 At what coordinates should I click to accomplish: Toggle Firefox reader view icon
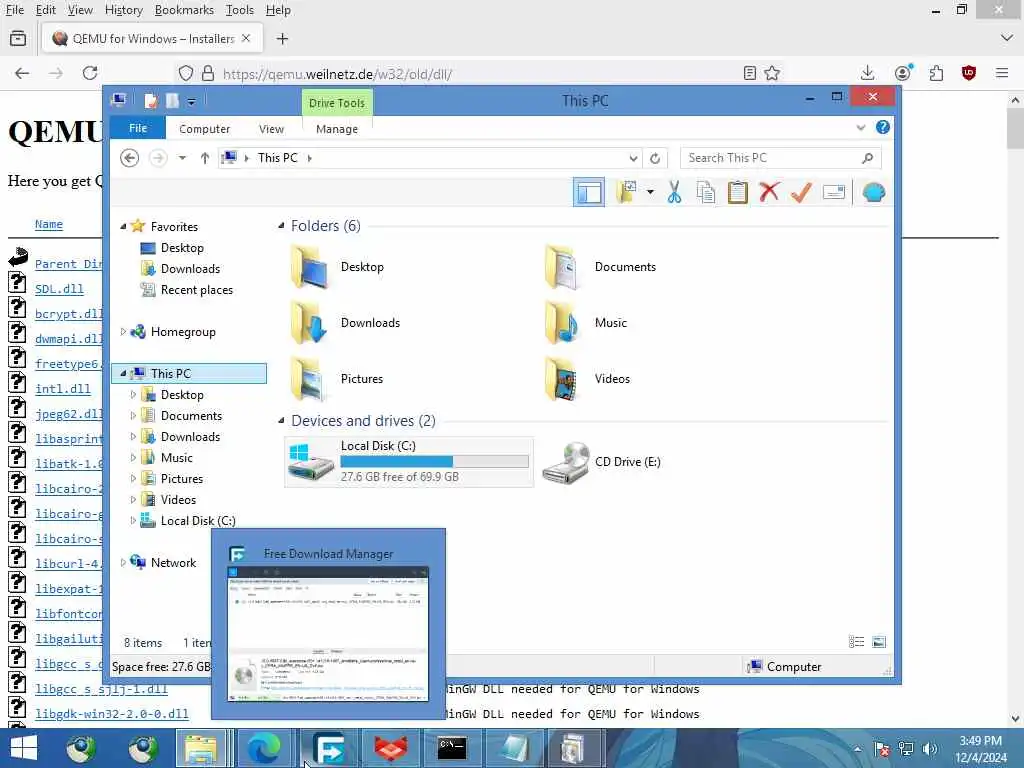point(750,73)
